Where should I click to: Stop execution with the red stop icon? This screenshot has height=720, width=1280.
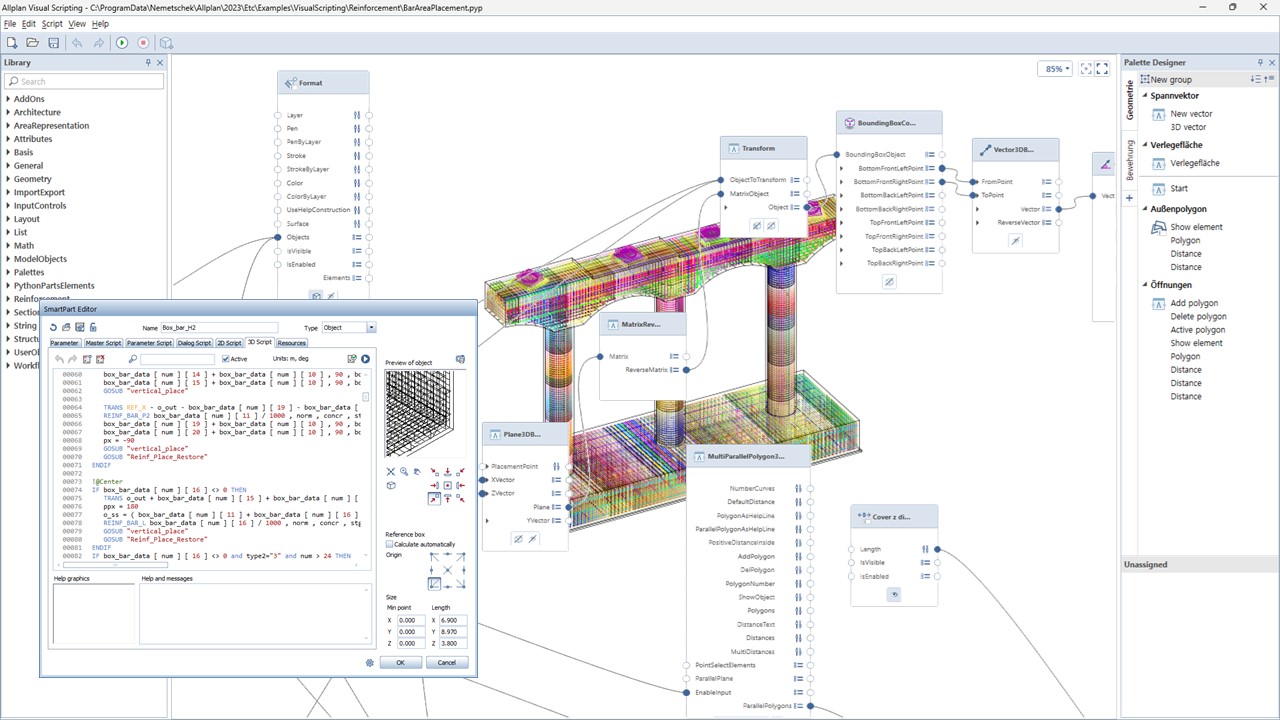[x=143, y=43]
